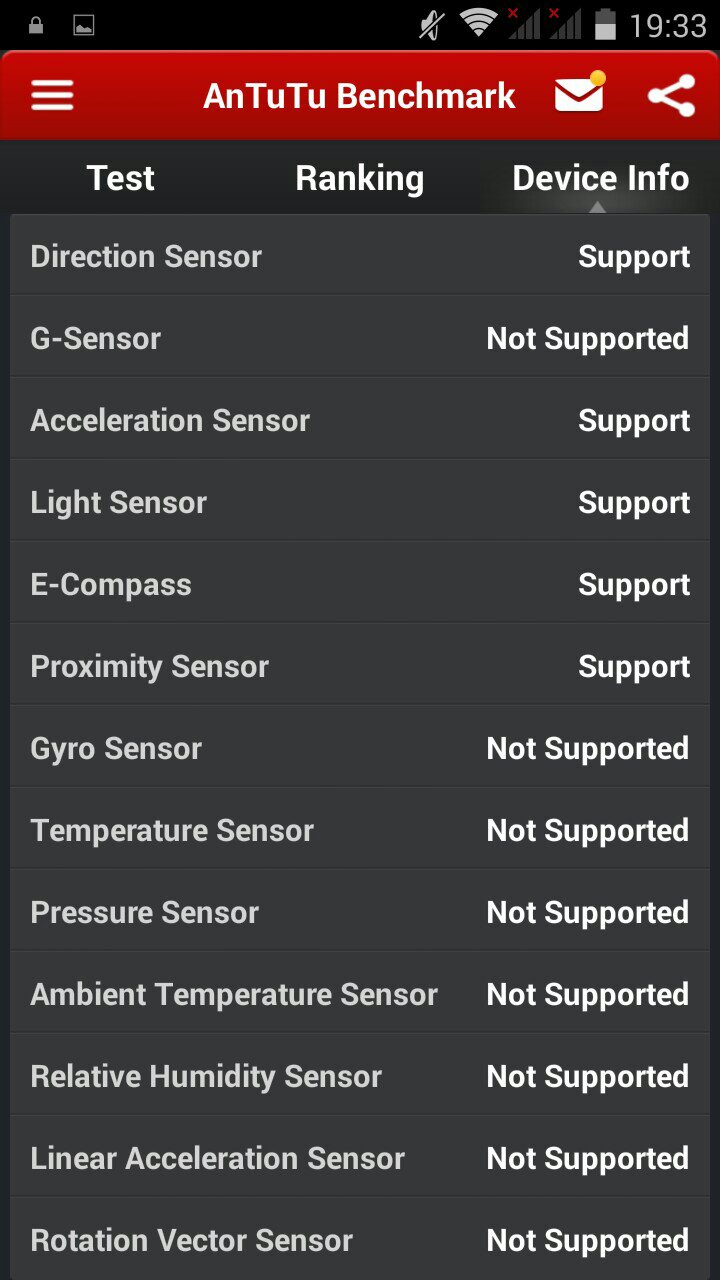
Task: Tap the share icon
Action: [671, 96]
